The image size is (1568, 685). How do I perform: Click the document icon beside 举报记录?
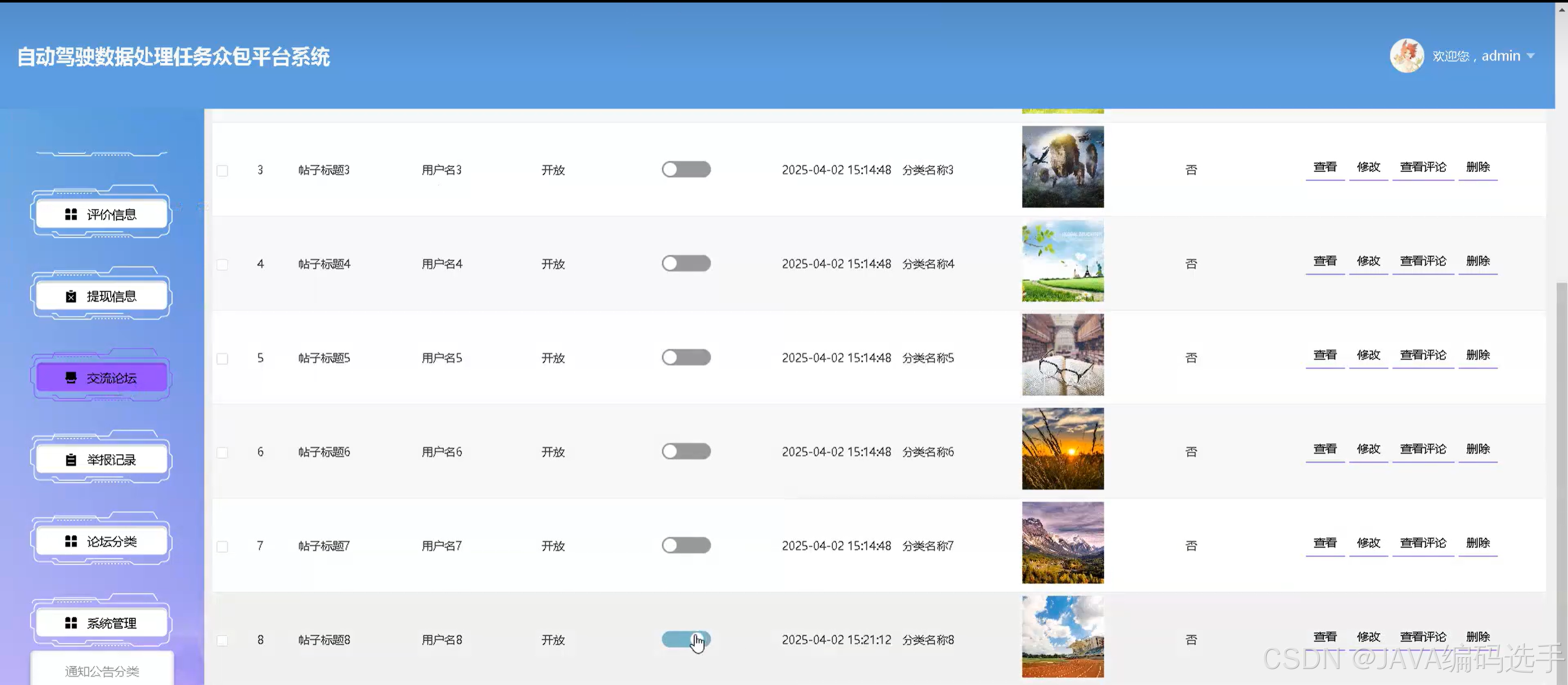tap(70, 460)
